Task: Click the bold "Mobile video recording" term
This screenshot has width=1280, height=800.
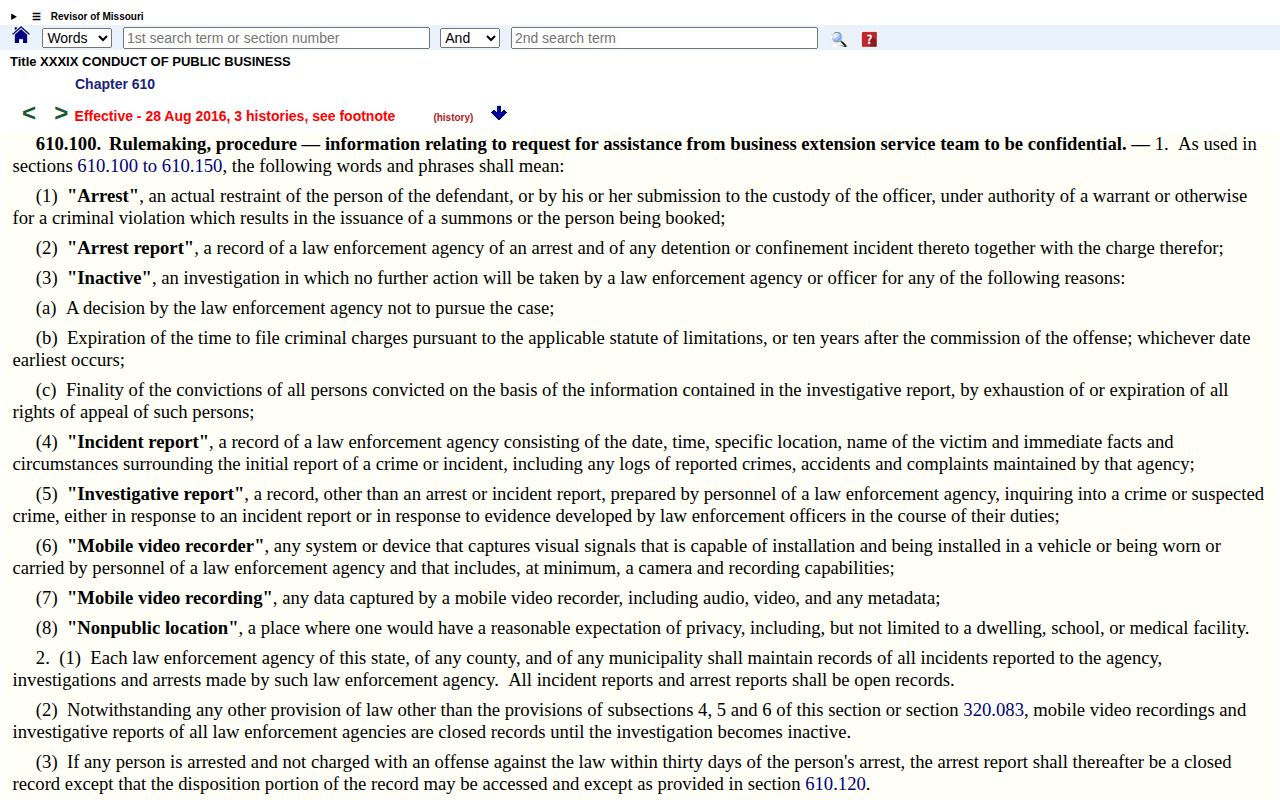Action: [x=170, y=598]
